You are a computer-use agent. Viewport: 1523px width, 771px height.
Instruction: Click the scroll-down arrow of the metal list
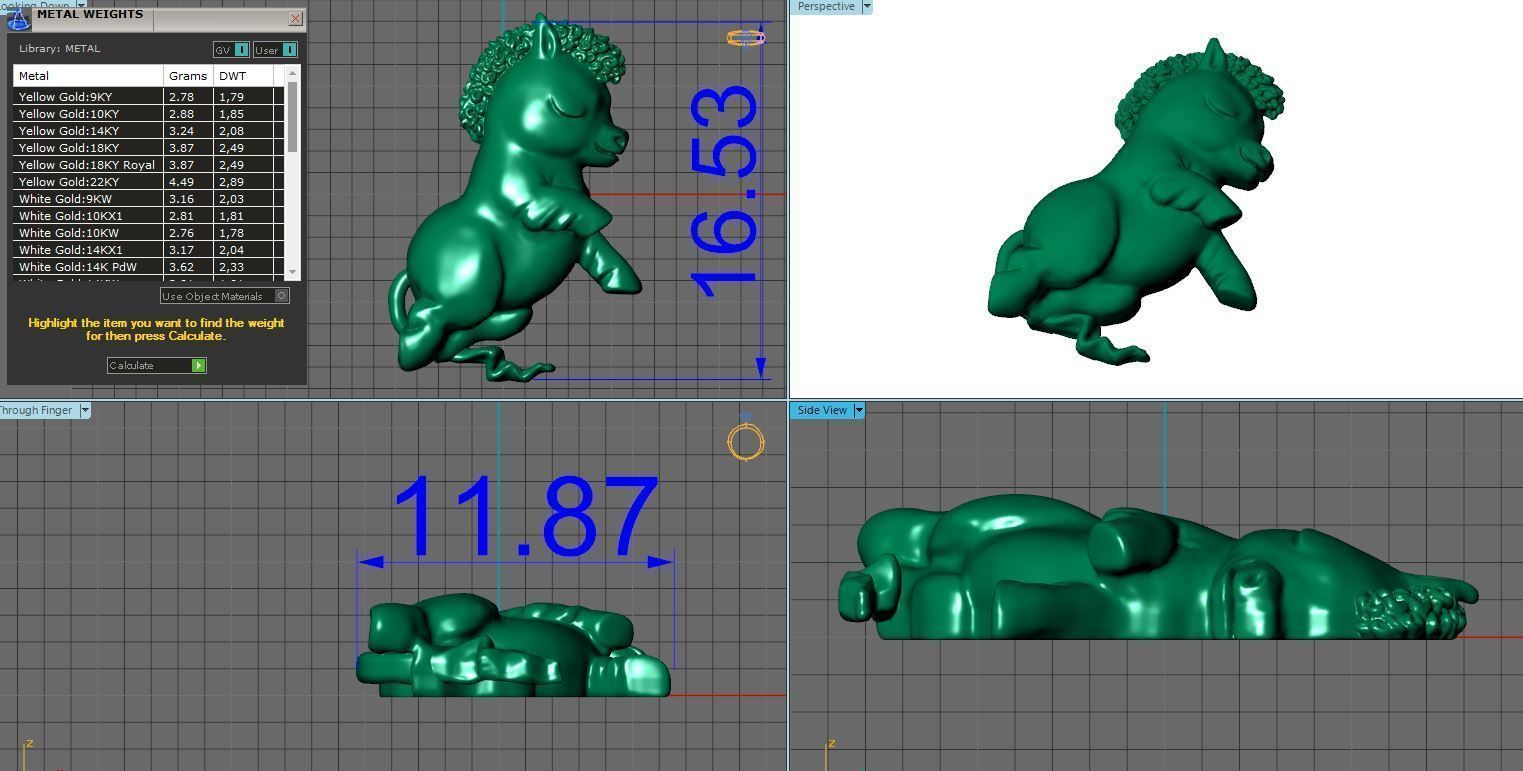292,272
